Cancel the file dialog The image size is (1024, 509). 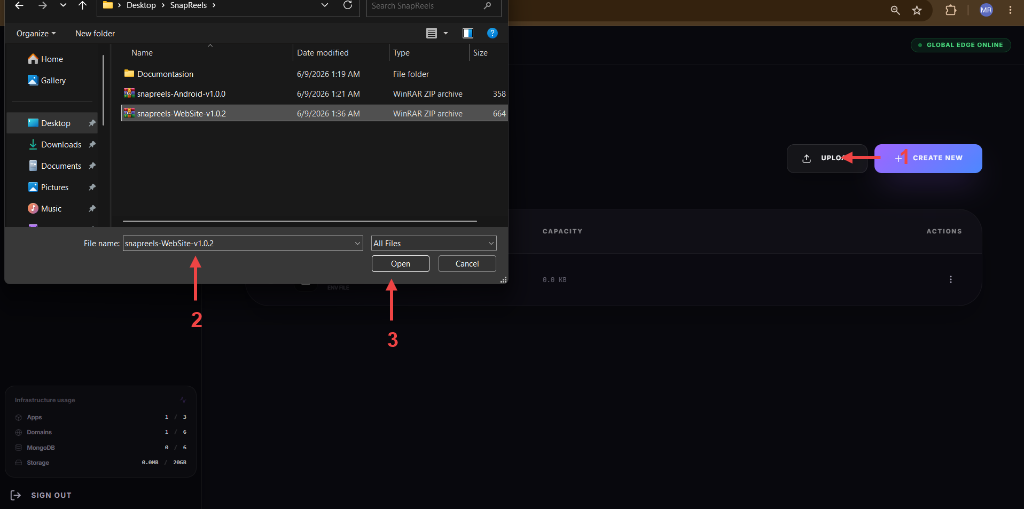pos(467,264)
